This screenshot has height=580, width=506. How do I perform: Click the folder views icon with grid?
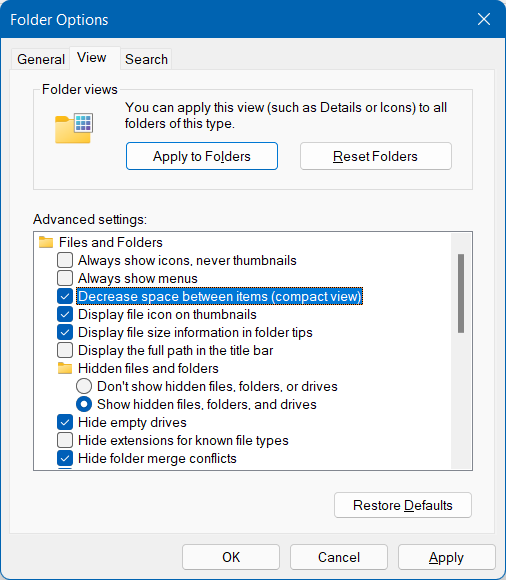tap(74, 128)
